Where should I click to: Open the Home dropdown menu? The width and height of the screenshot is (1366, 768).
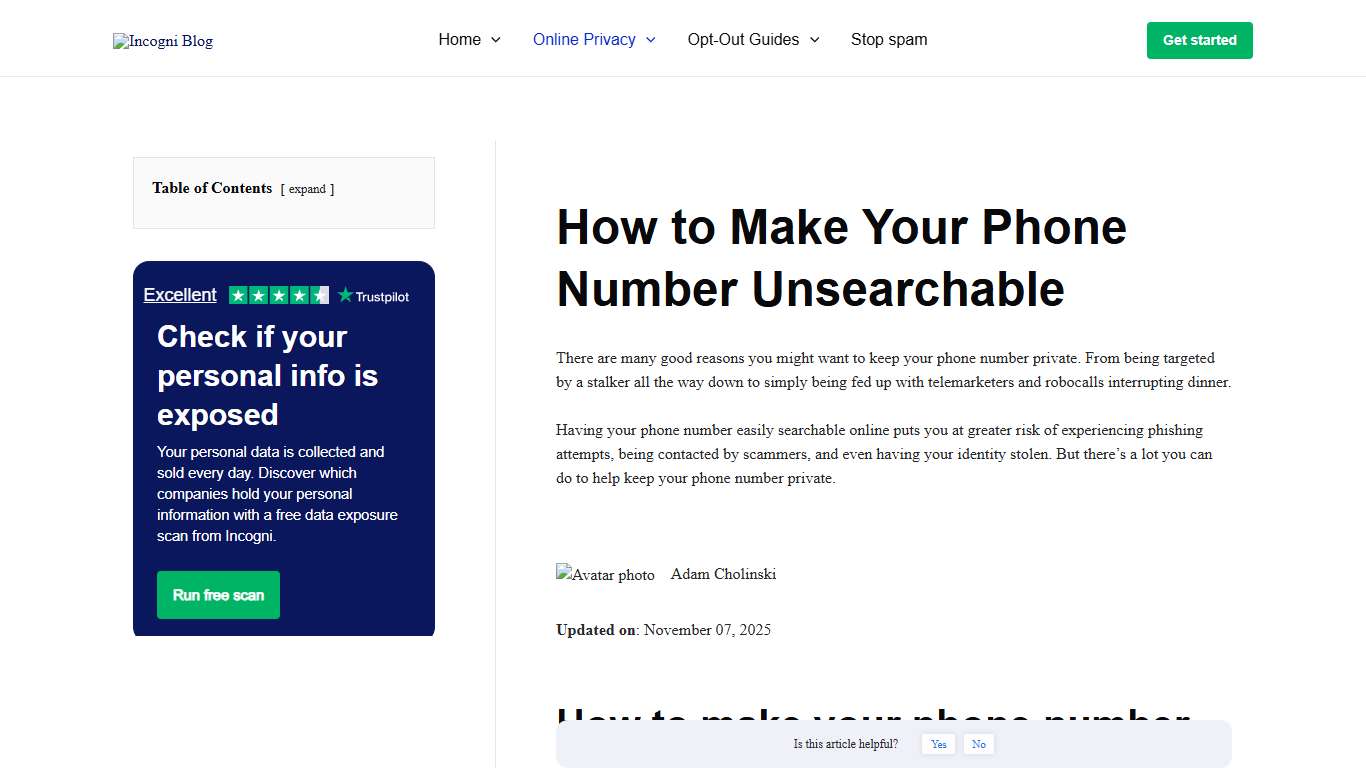click(x=461, y=40)
